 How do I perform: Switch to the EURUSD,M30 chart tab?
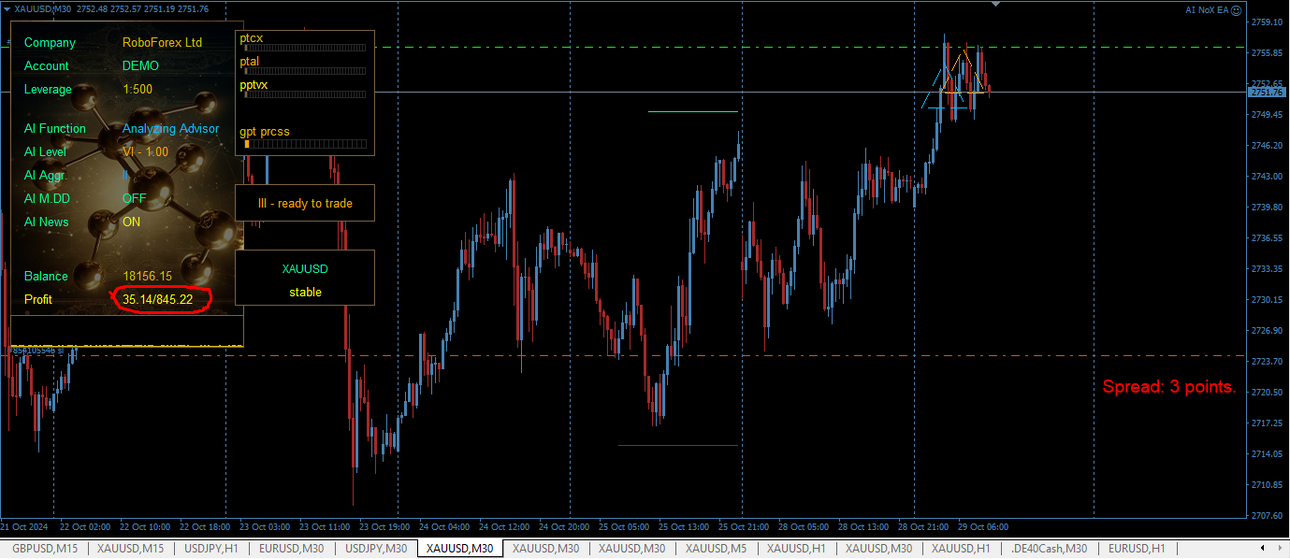click(292, 548)
